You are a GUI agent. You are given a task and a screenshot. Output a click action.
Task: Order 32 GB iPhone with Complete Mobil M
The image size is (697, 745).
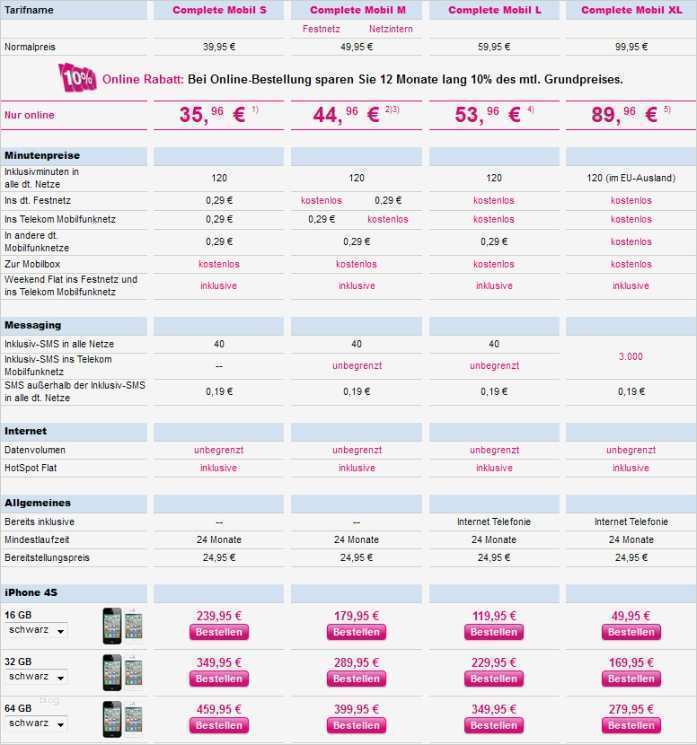(356, 679)
